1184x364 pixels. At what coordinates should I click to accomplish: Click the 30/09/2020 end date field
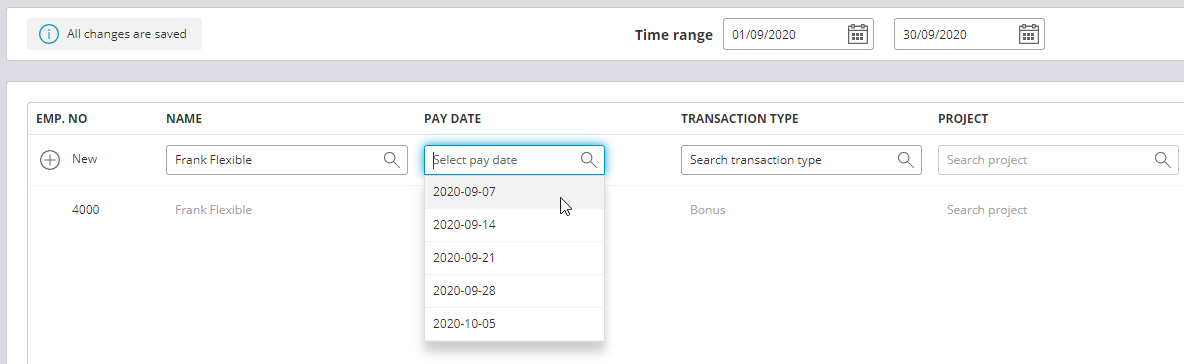point(969,34)
